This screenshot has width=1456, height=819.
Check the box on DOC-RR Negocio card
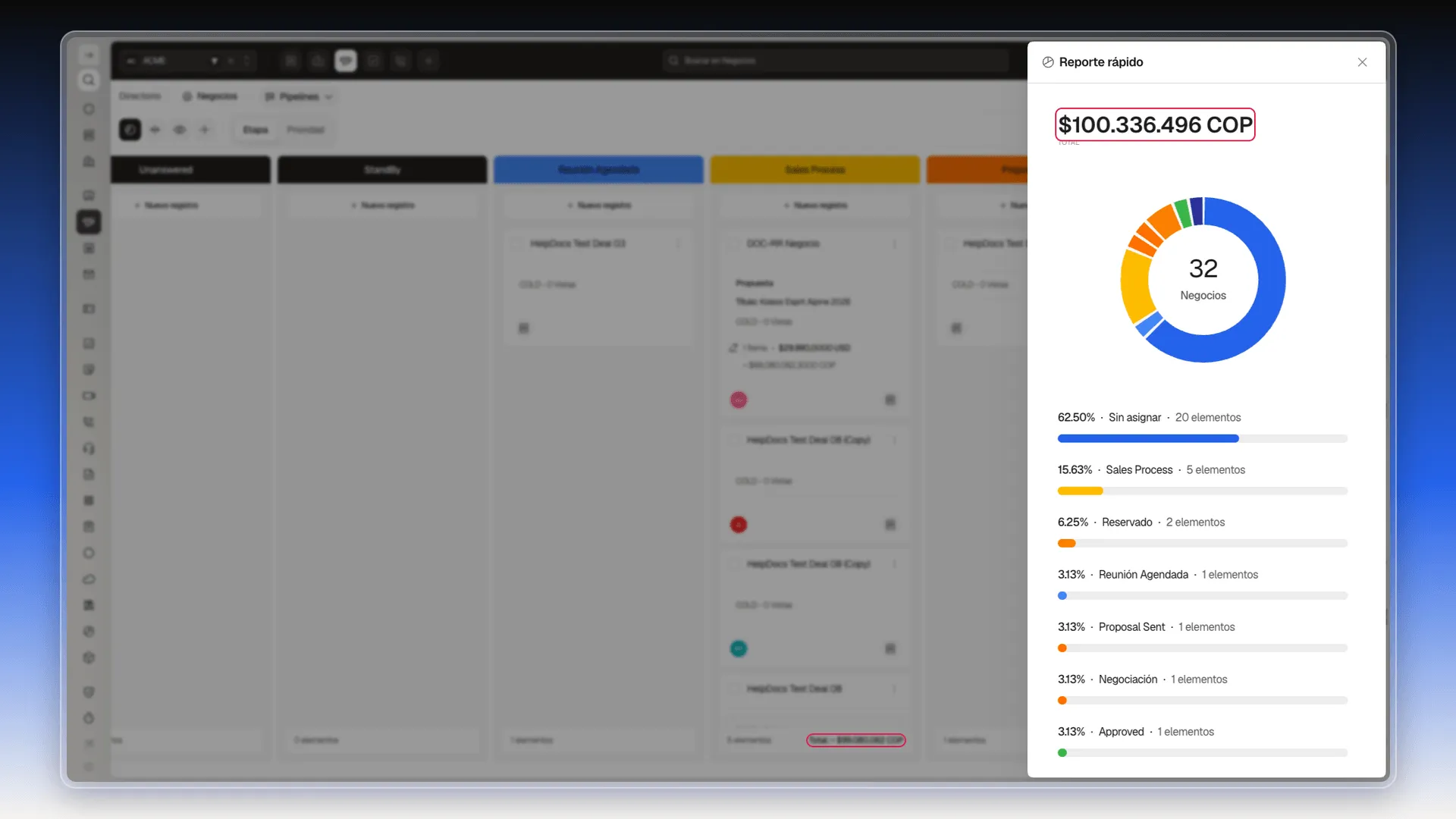(735, 243)
